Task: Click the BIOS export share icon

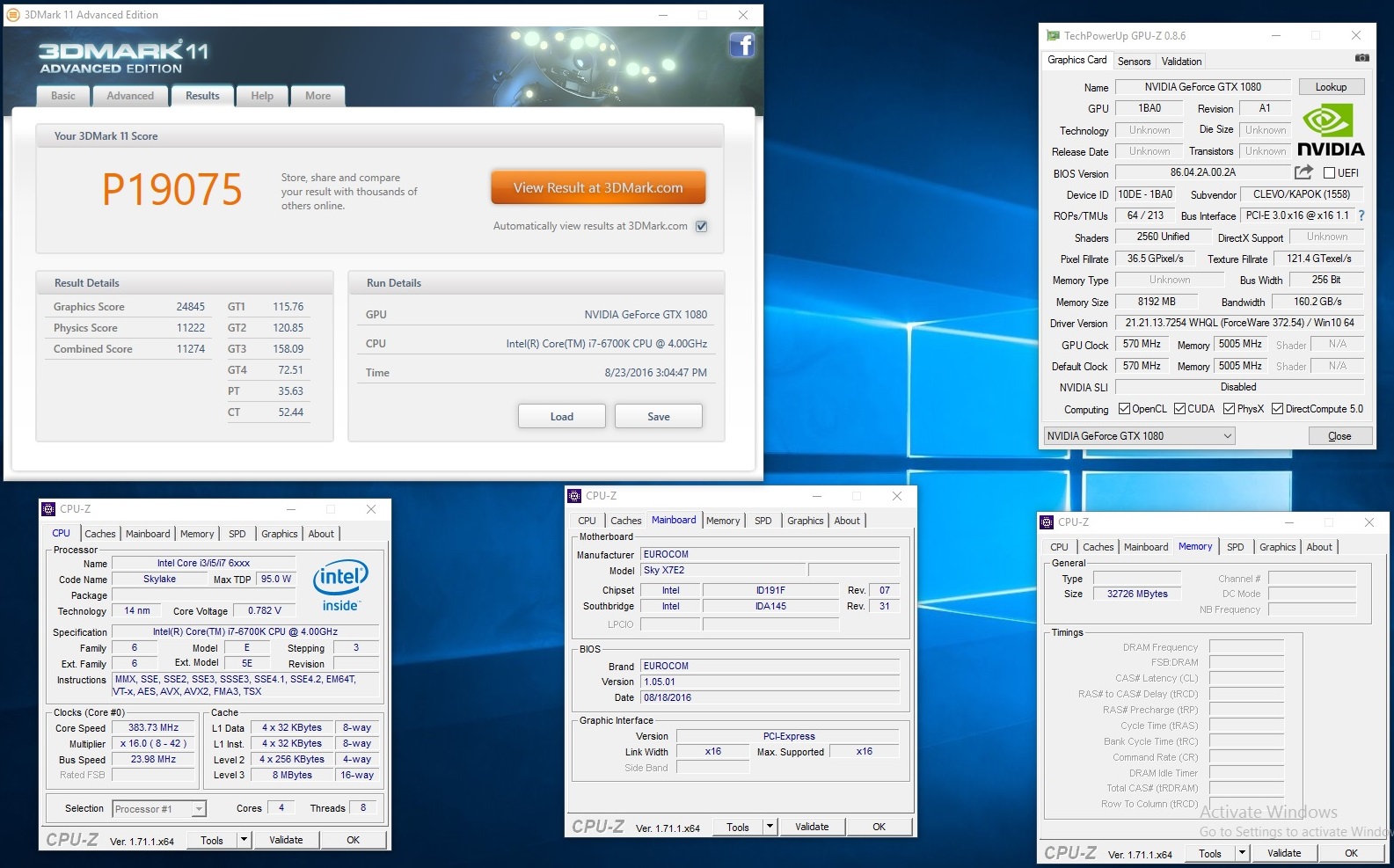Action: coord(1303,172)
